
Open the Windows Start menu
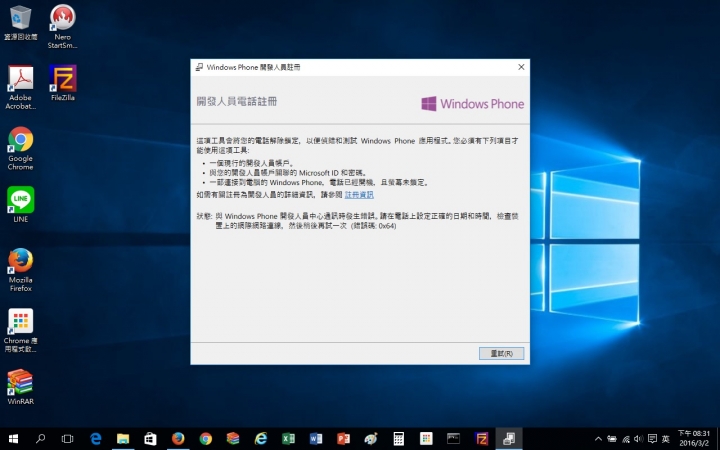click(x=13, y=439)
